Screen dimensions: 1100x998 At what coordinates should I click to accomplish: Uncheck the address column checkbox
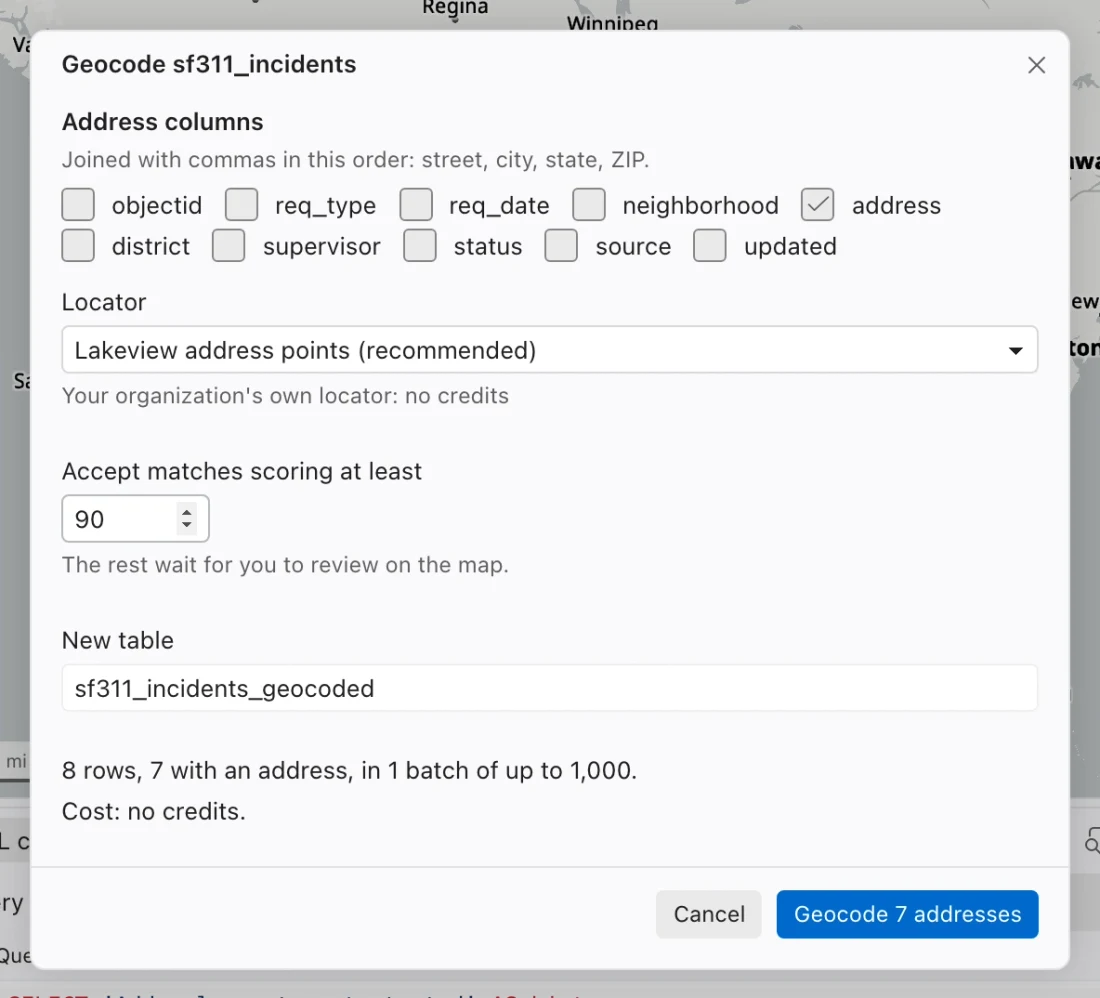[817, 205]
